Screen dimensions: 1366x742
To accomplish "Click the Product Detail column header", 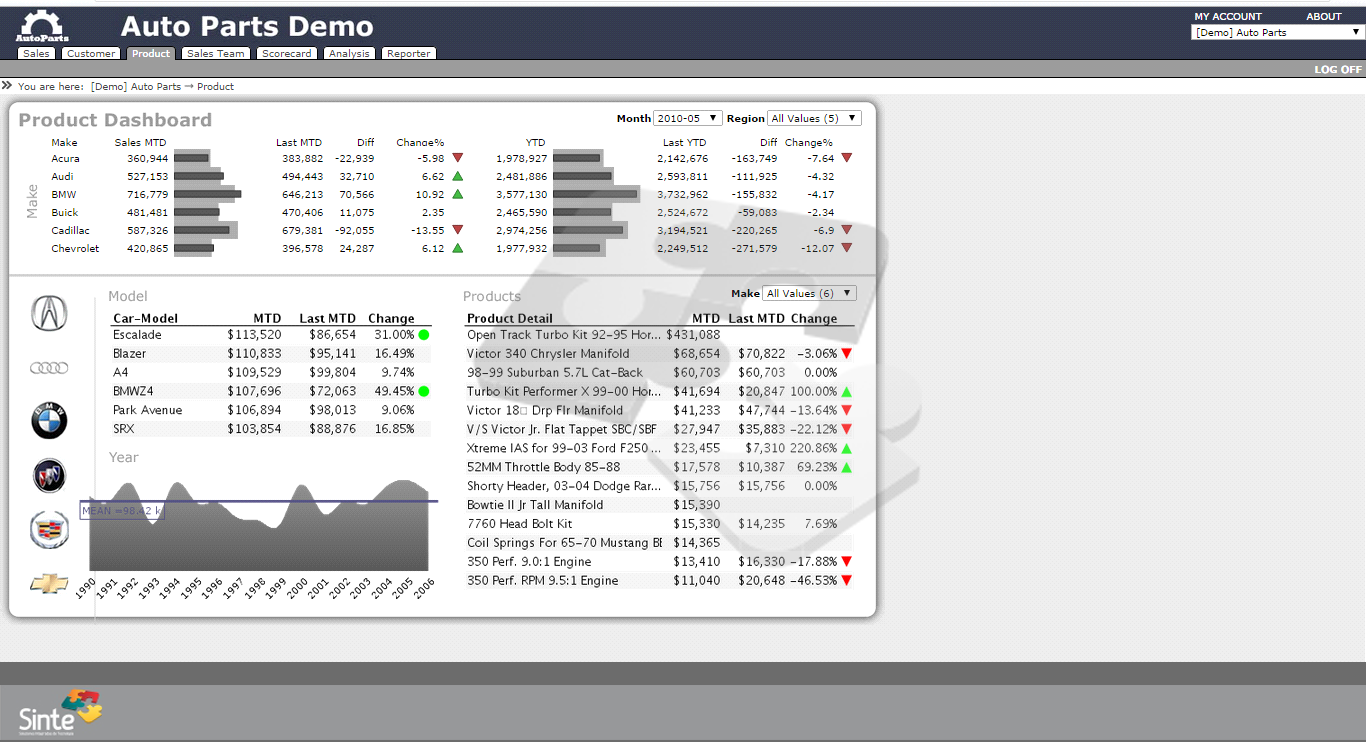I will (x=509, y=319).
